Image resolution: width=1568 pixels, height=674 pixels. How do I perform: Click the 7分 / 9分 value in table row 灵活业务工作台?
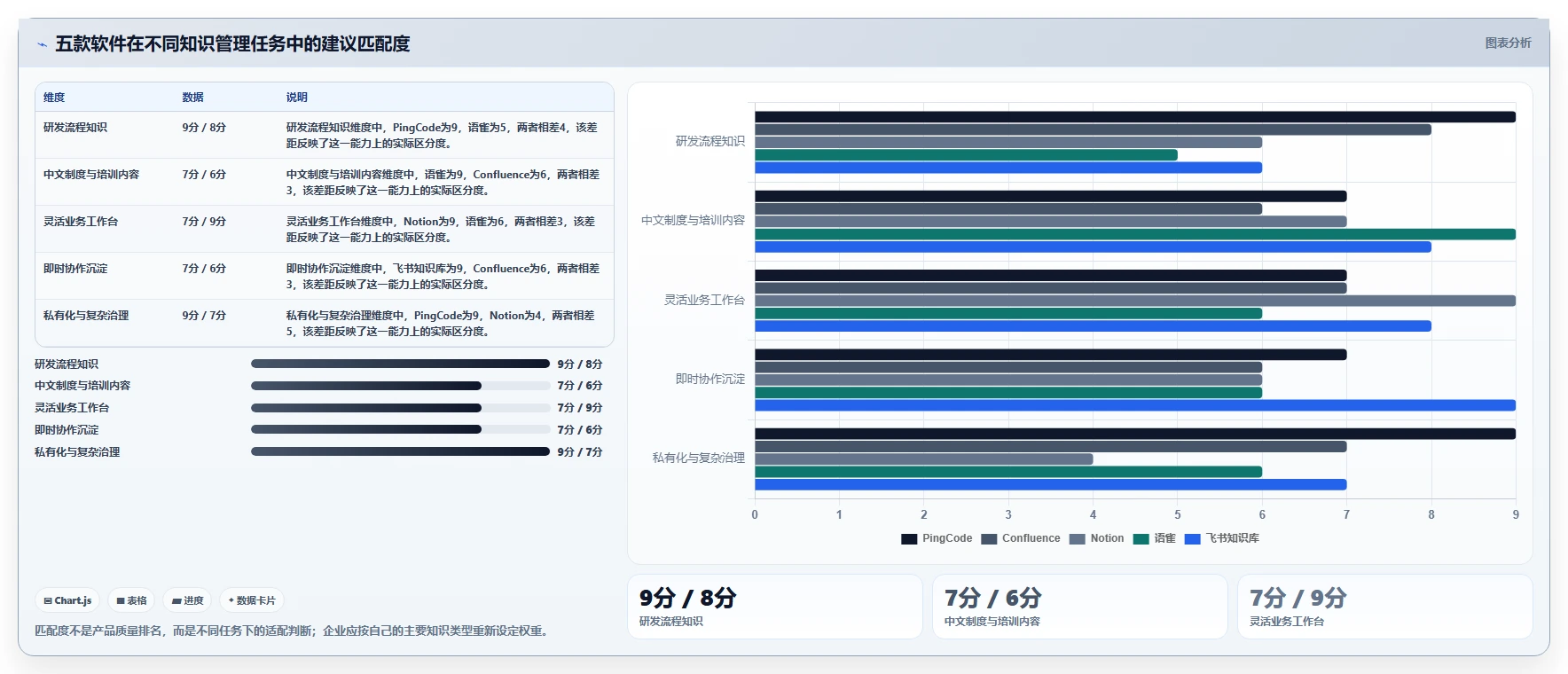coord(204,222)
